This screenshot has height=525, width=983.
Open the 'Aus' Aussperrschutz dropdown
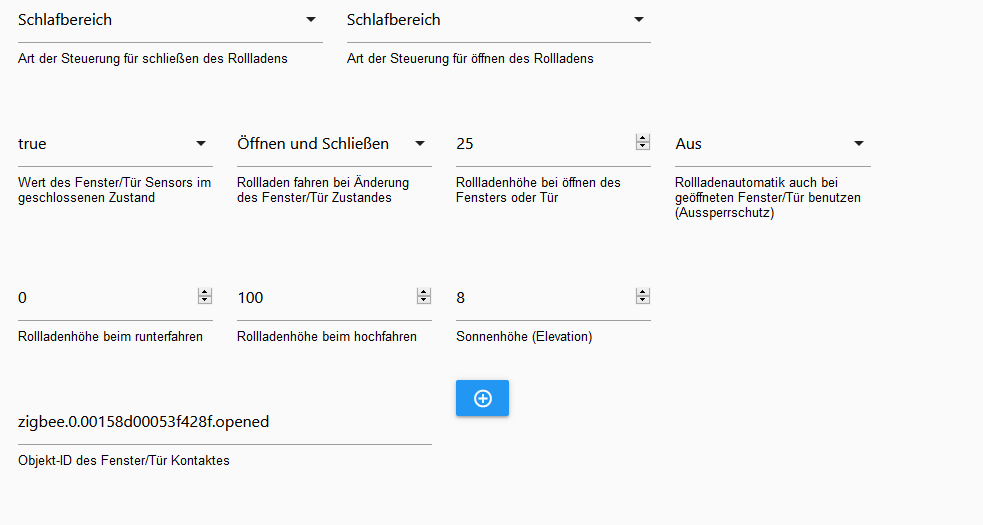tap(772, 144)
